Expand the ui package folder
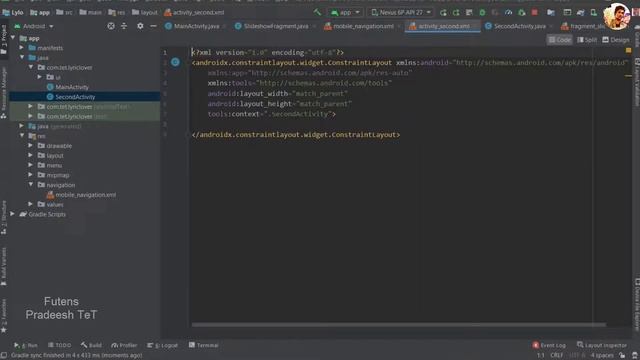This screenshot has width=640, height=360. click(40, 77)
